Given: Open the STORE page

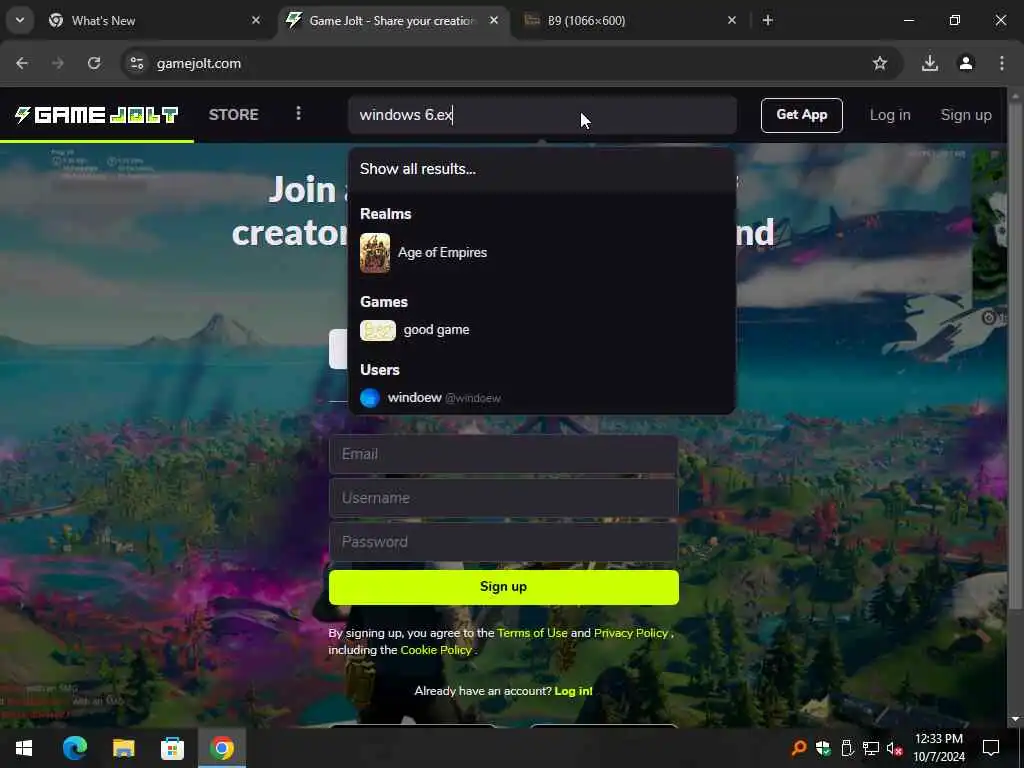Looking at the screenshot, I should click(233, 114).
